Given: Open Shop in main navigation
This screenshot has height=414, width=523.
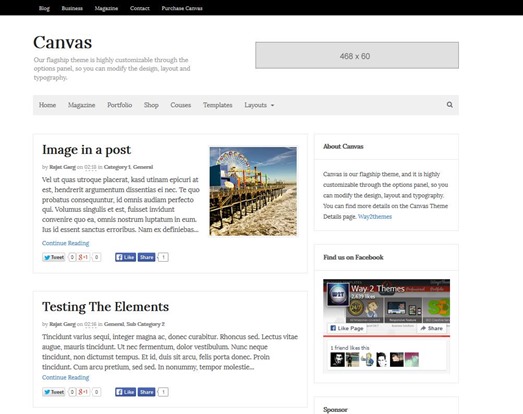Looking at the screenshot, I should (x=151, y=105).
